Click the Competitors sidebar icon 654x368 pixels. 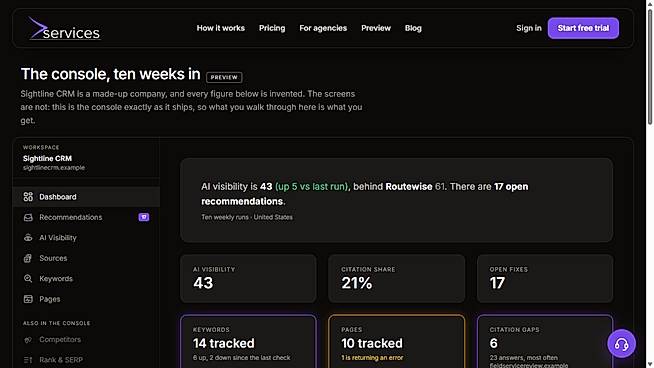(x=28, y=340)
